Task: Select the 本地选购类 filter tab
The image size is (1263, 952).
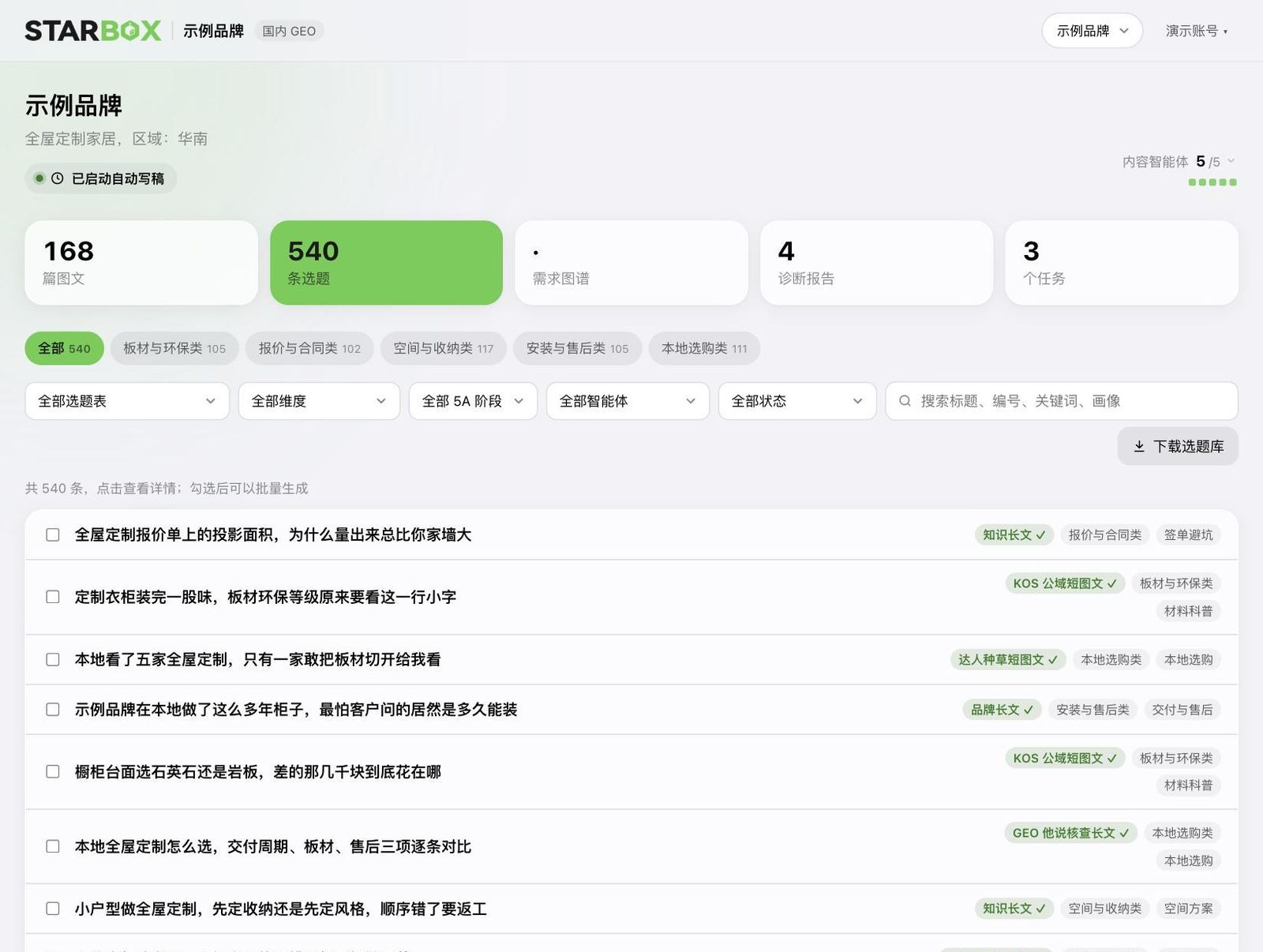Action: pos(704,348)
